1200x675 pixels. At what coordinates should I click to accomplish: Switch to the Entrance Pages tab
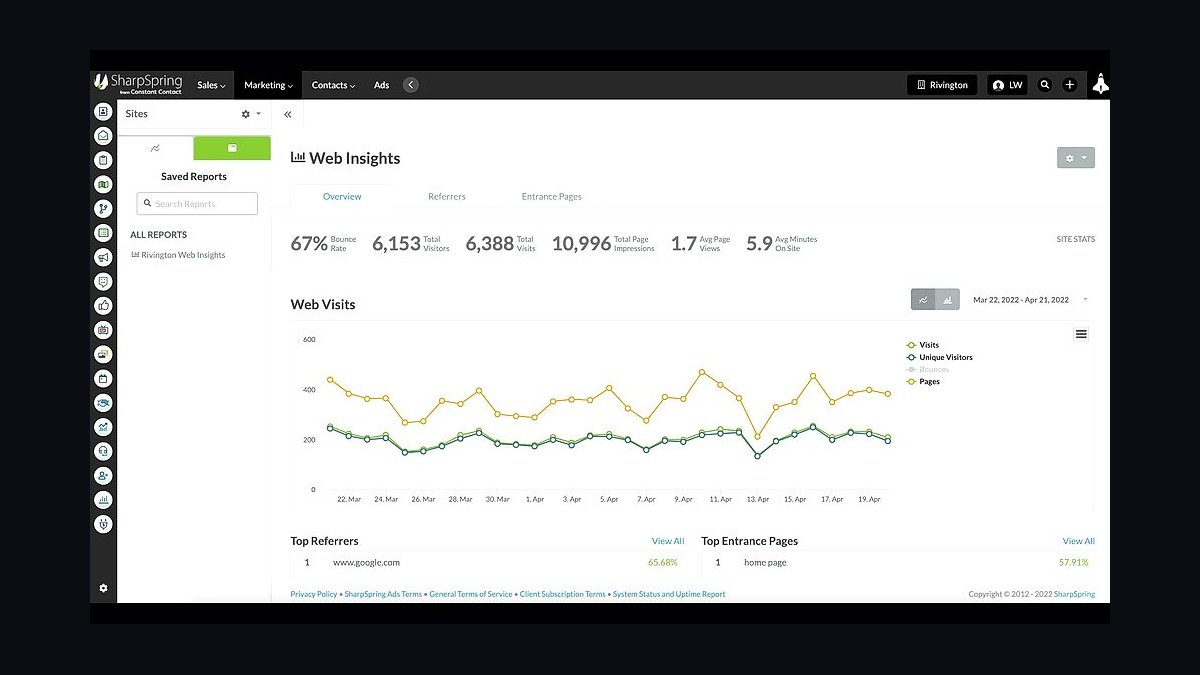click(x=552, y=197)
